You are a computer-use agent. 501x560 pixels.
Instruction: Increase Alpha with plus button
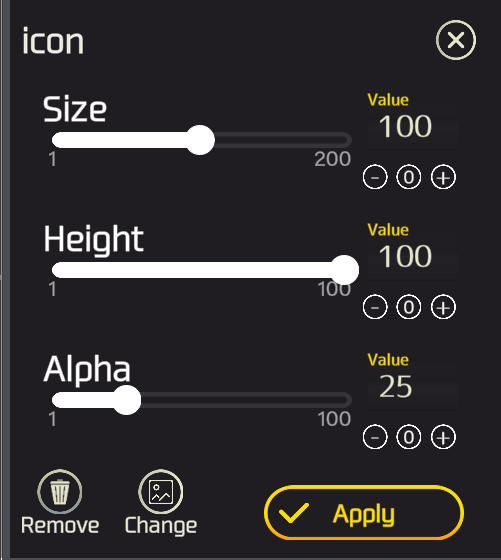click(x=443, y=437)
